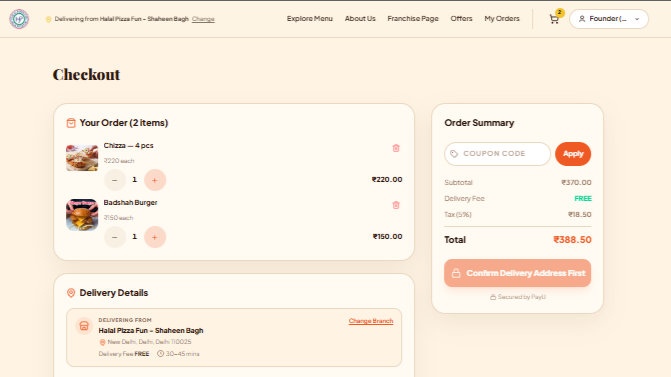Image resolution: width=671 pixels, height=377 pixels.
Task: Click the subtotal ₹370.00 value
Action: pyautogui.click(x=576, y=183)
